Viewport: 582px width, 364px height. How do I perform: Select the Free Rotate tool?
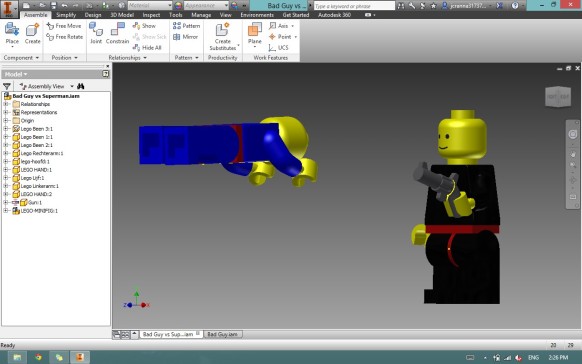pos(65,37)
